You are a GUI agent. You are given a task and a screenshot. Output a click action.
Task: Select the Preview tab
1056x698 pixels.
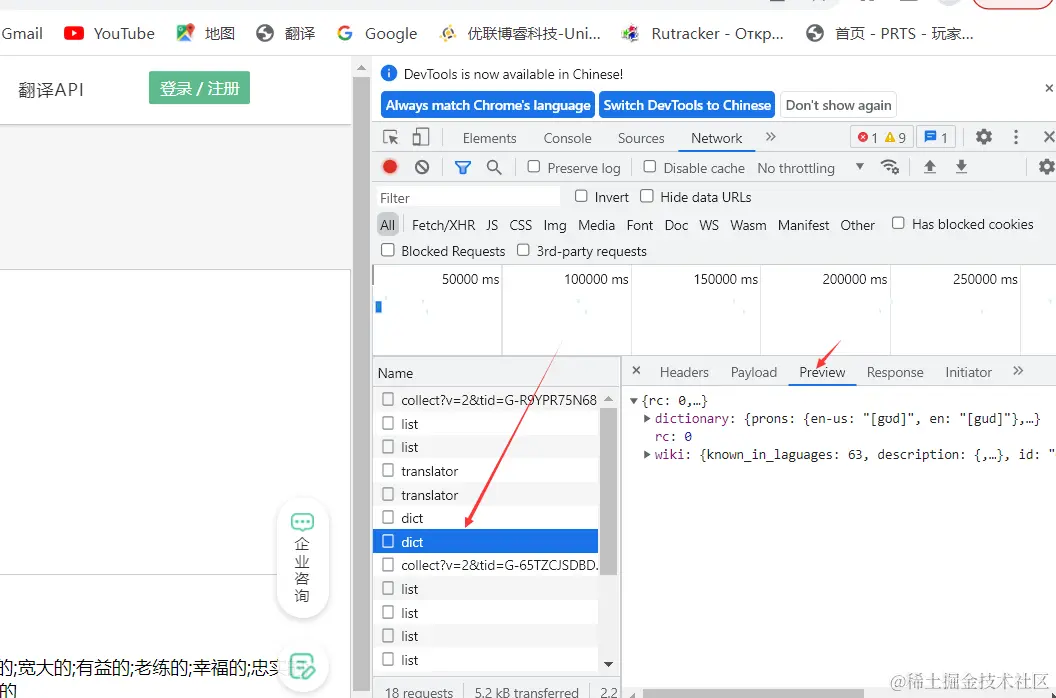tap(822, 372)
